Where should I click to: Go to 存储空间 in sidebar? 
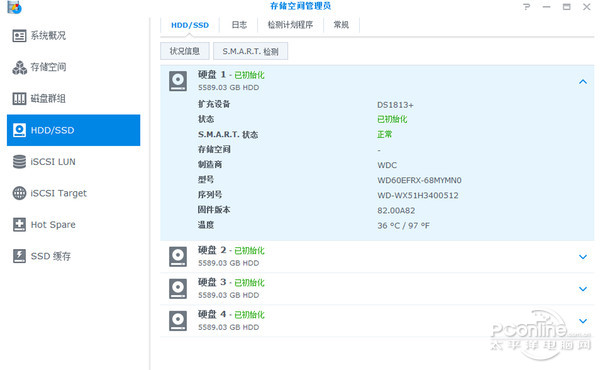[x=48, y=67]
